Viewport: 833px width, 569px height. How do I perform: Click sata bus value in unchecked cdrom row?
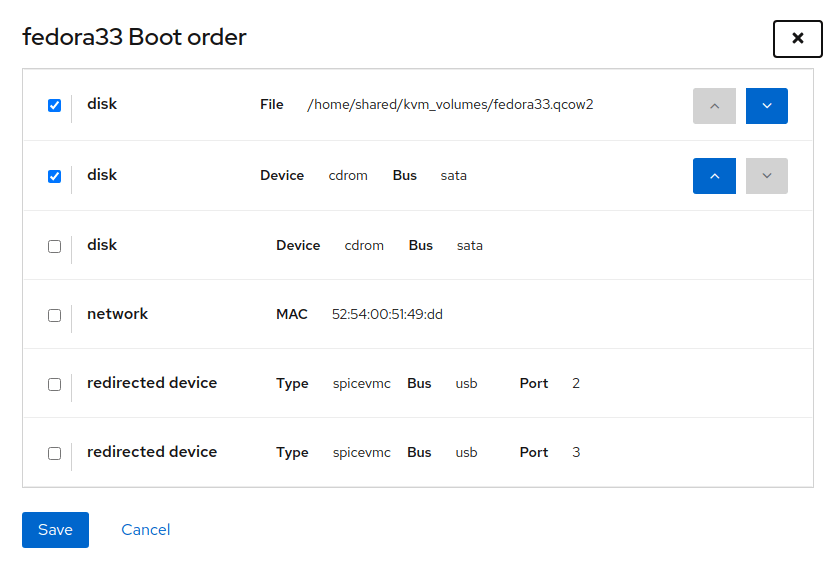470,245
